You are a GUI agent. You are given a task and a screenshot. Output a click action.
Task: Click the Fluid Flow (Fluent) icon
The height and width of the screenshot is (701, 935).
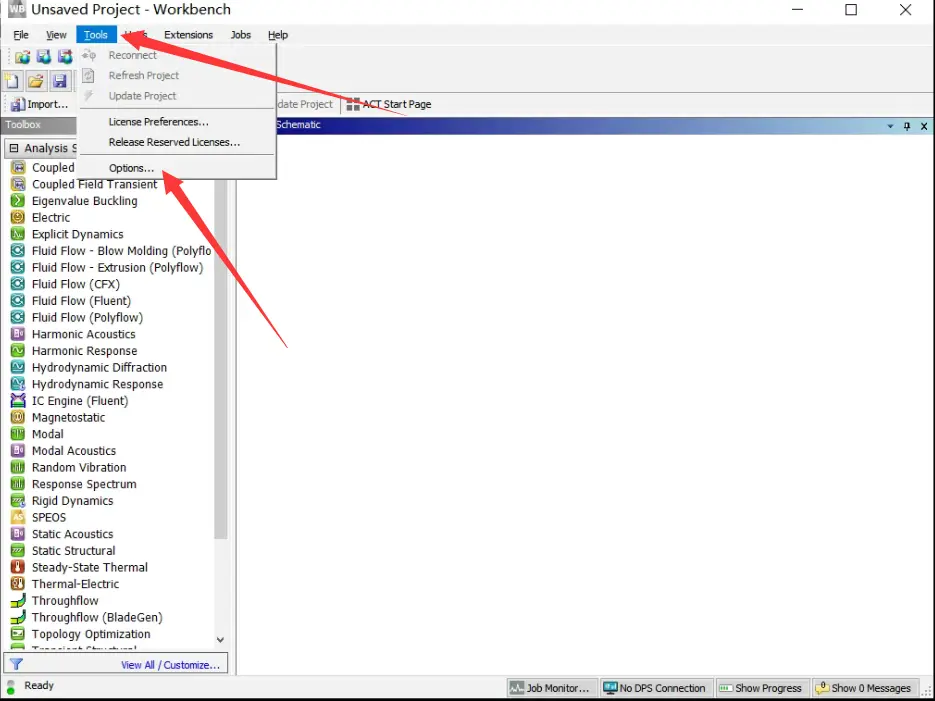(18, 301)
